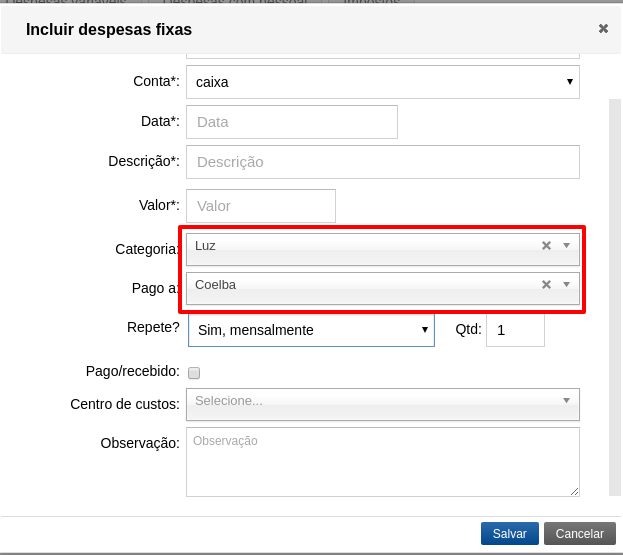Toggle the Pago/recebido checkbox

[x=194, y=373]
